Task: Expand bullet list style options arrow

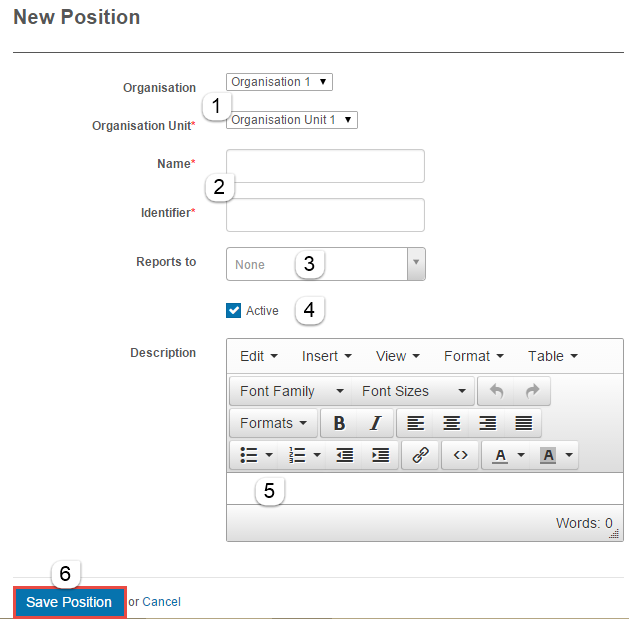Action: 269,455
